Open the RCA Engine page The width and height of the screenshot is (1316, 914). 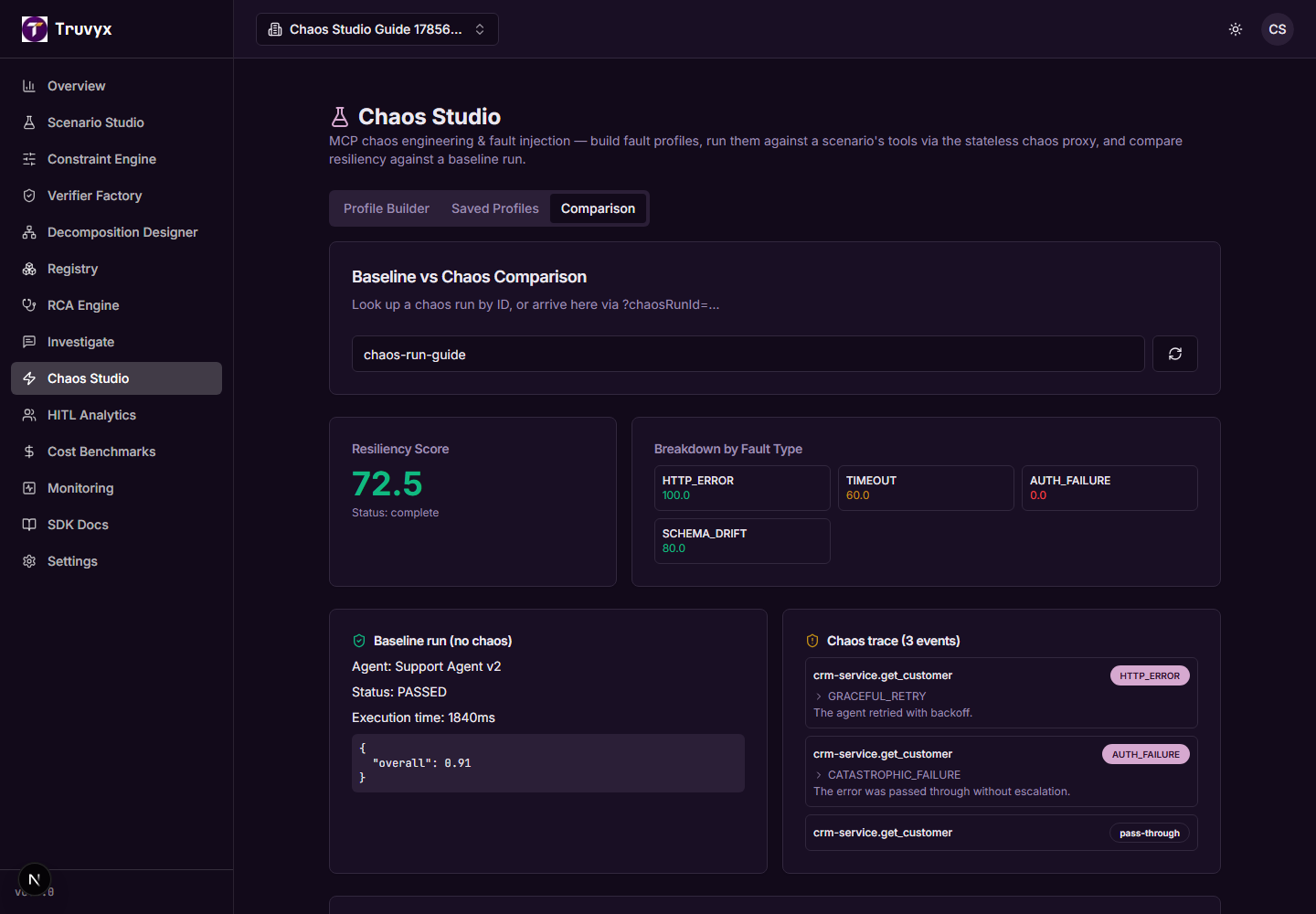click(116, 305)
